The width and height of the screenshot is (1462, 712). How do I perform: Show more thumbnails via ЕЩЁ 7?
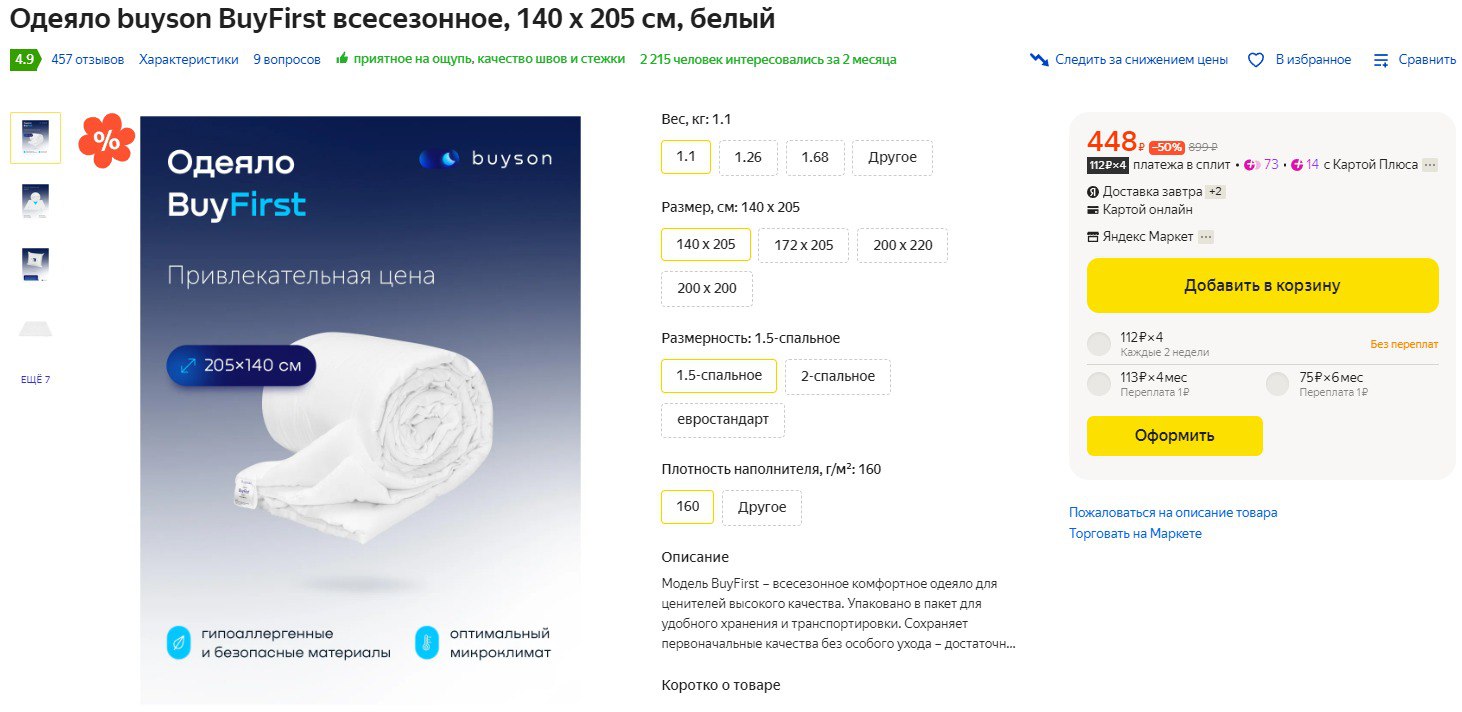(35, 380)
